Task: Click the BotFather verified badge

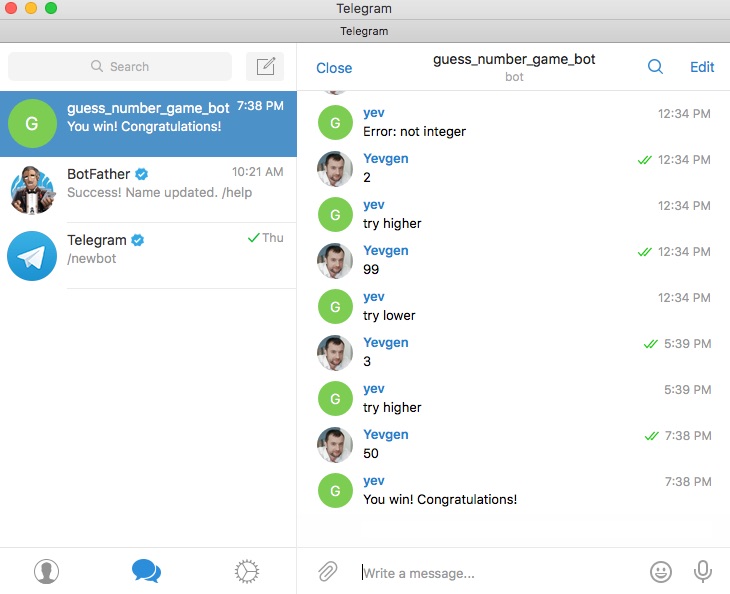Action: point(142,174)
